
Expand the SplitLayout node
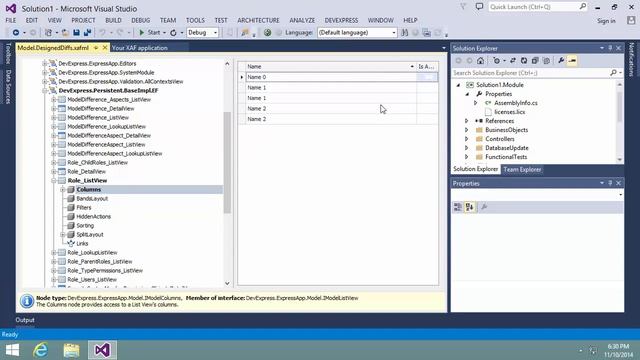pyautogui.click(x=62, y=234)
